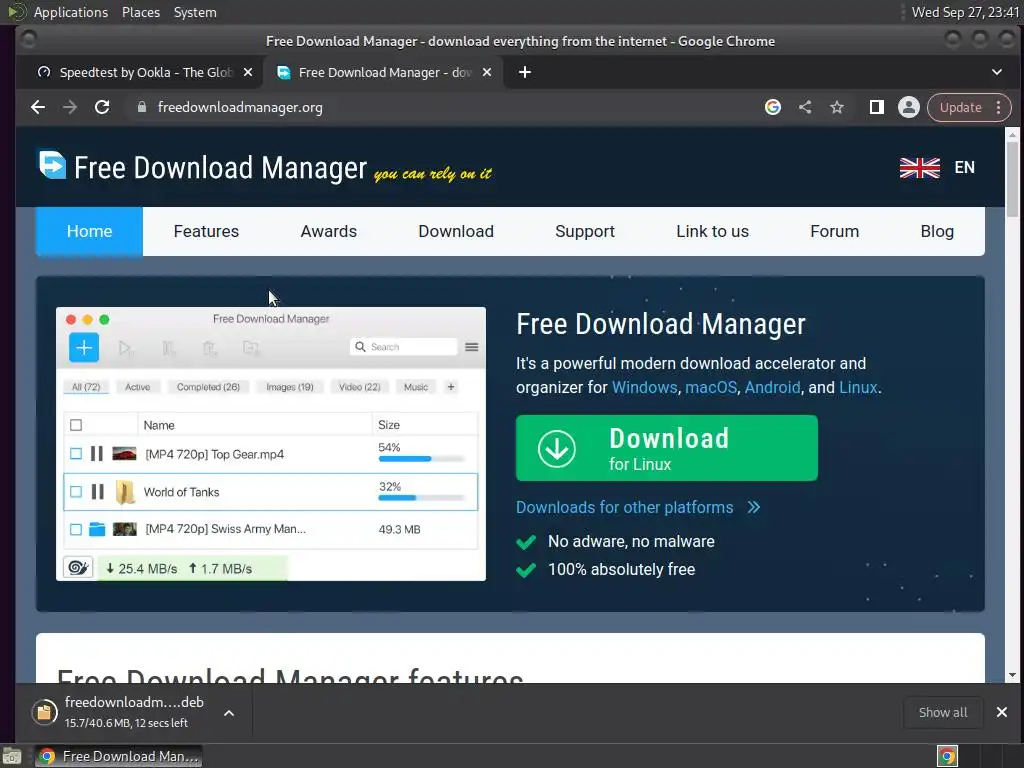1024x768 pixels.
Task: Open the Chrome three-dot menu
Action: click(x=999, y=107)
